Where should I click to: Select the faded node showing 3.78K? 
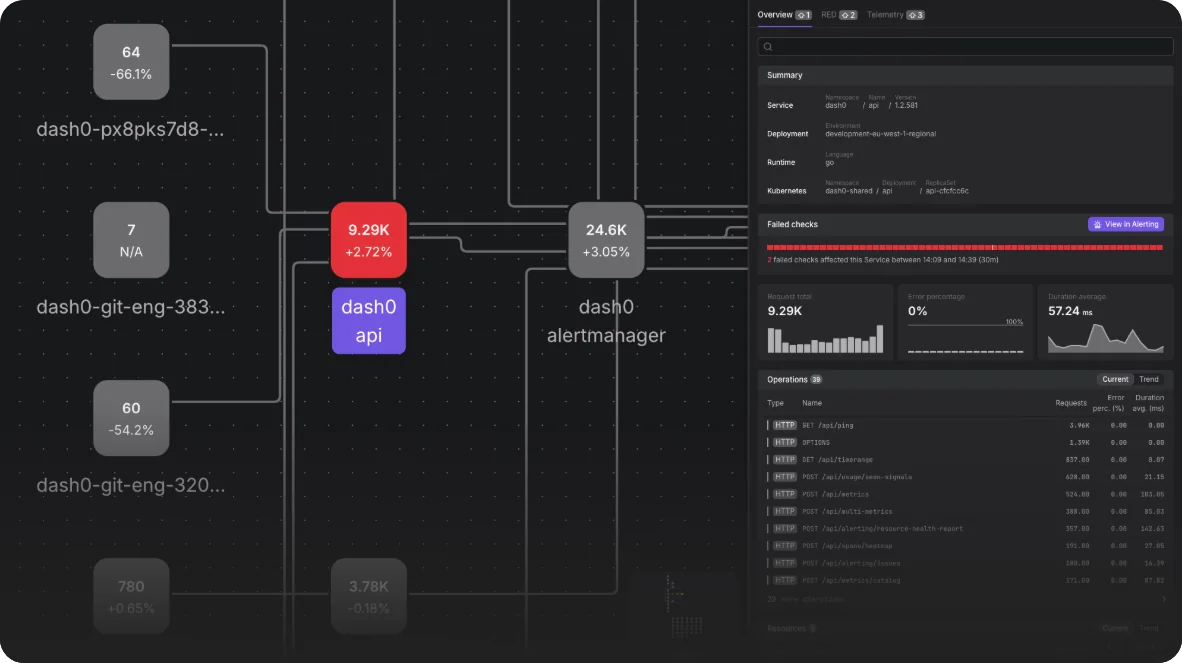coord(369,596)
